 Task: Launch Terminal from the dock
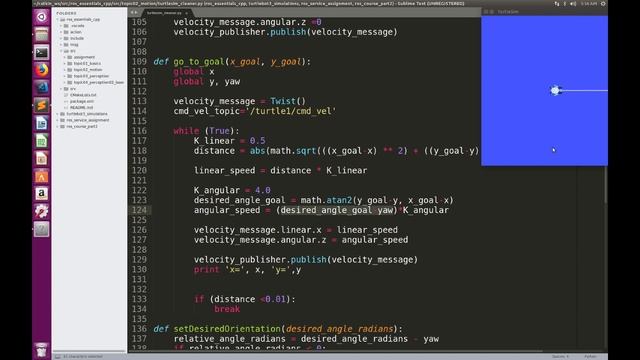(x=41, y=53)
